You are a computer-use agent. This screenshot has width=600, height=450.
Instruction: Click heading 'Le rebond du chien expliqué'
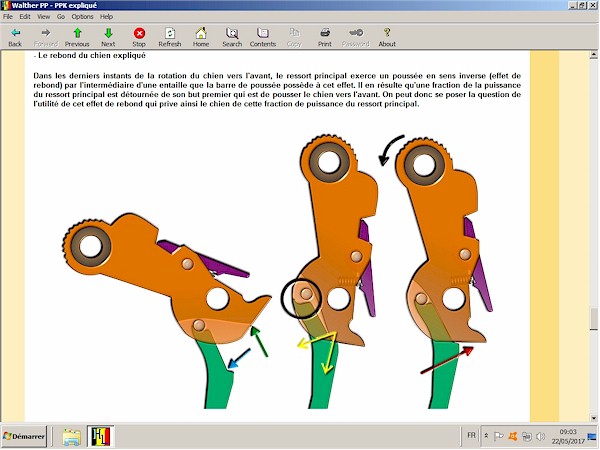click(90, 55)
